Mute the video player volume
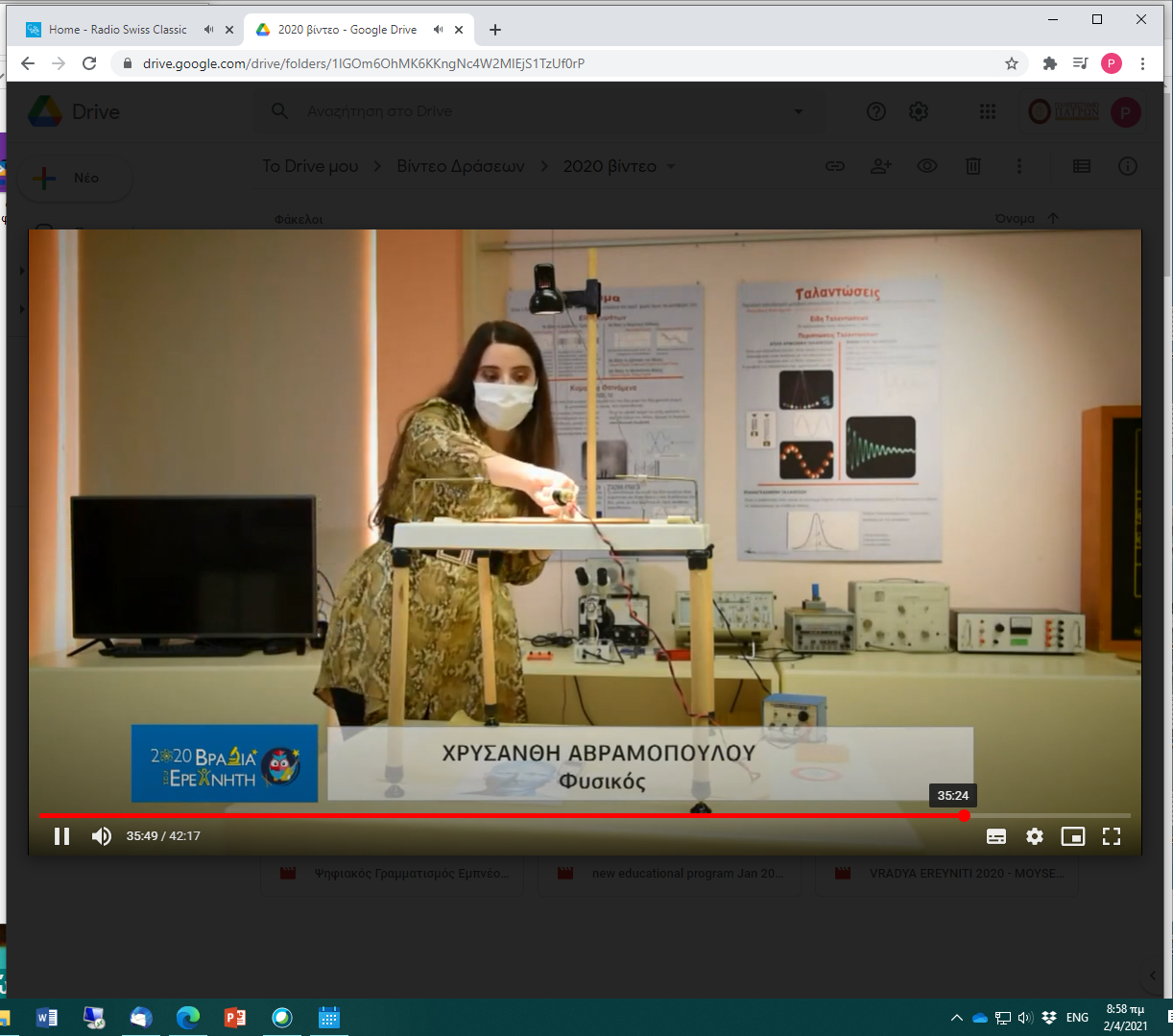 point(102,836)
